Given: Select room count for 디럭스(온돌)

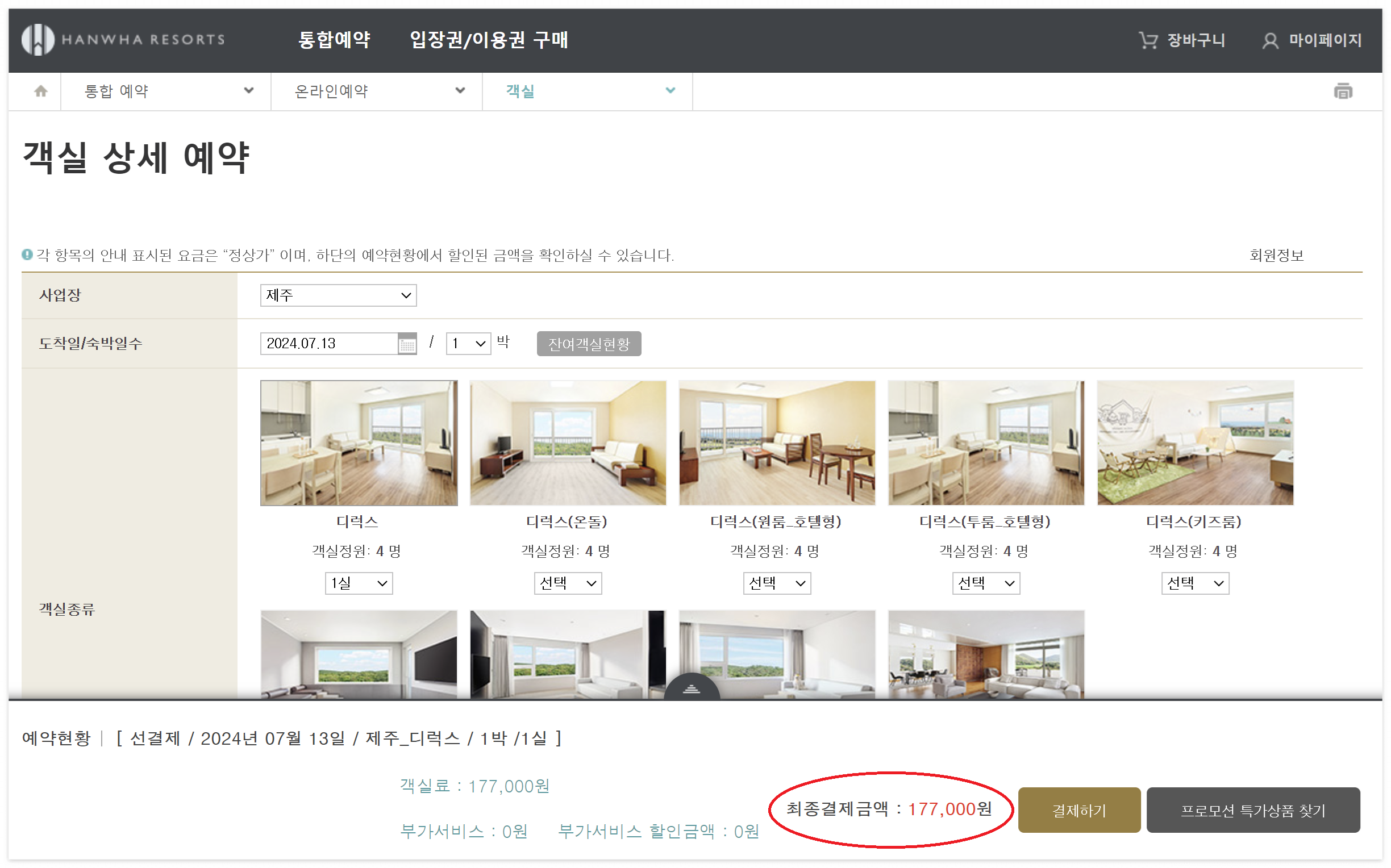Looking at the screenshot, I should click(x=567, y=583).
